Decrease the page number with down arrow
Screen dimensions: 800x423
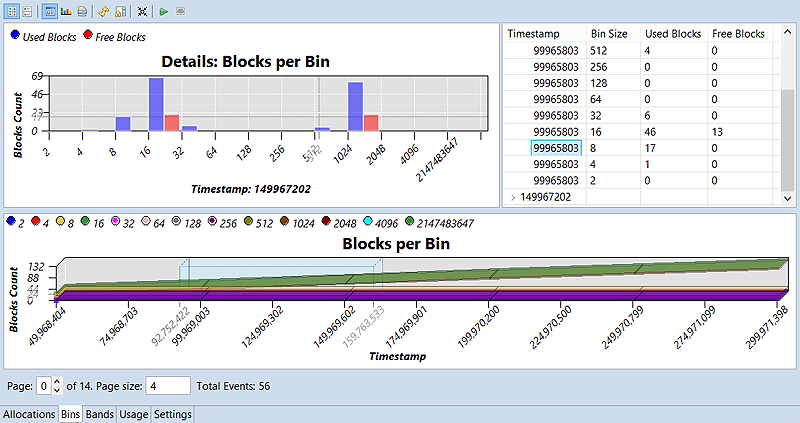[56, 389]
